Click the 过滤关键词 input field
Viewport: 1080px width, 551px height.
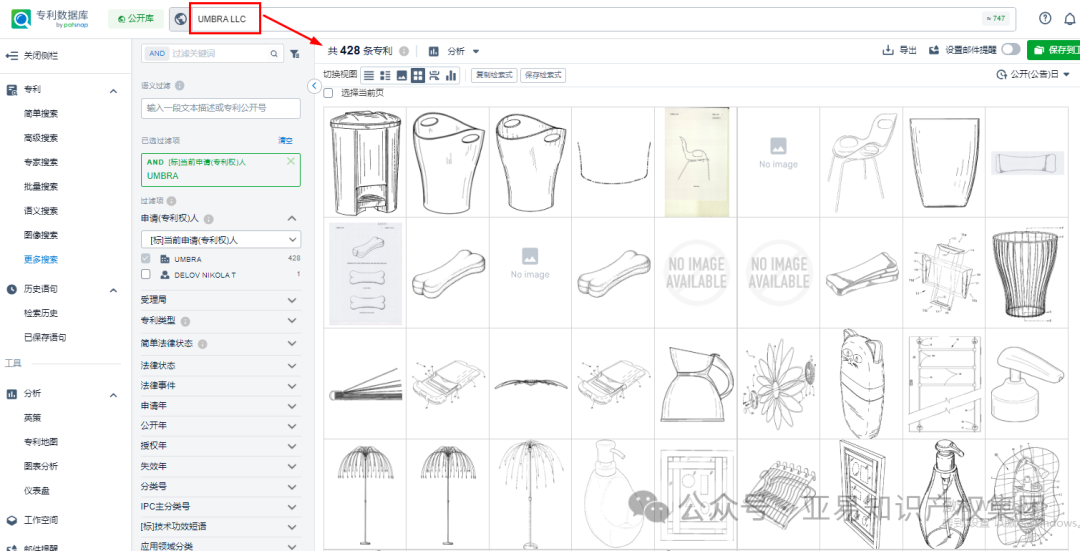(218, 53)
